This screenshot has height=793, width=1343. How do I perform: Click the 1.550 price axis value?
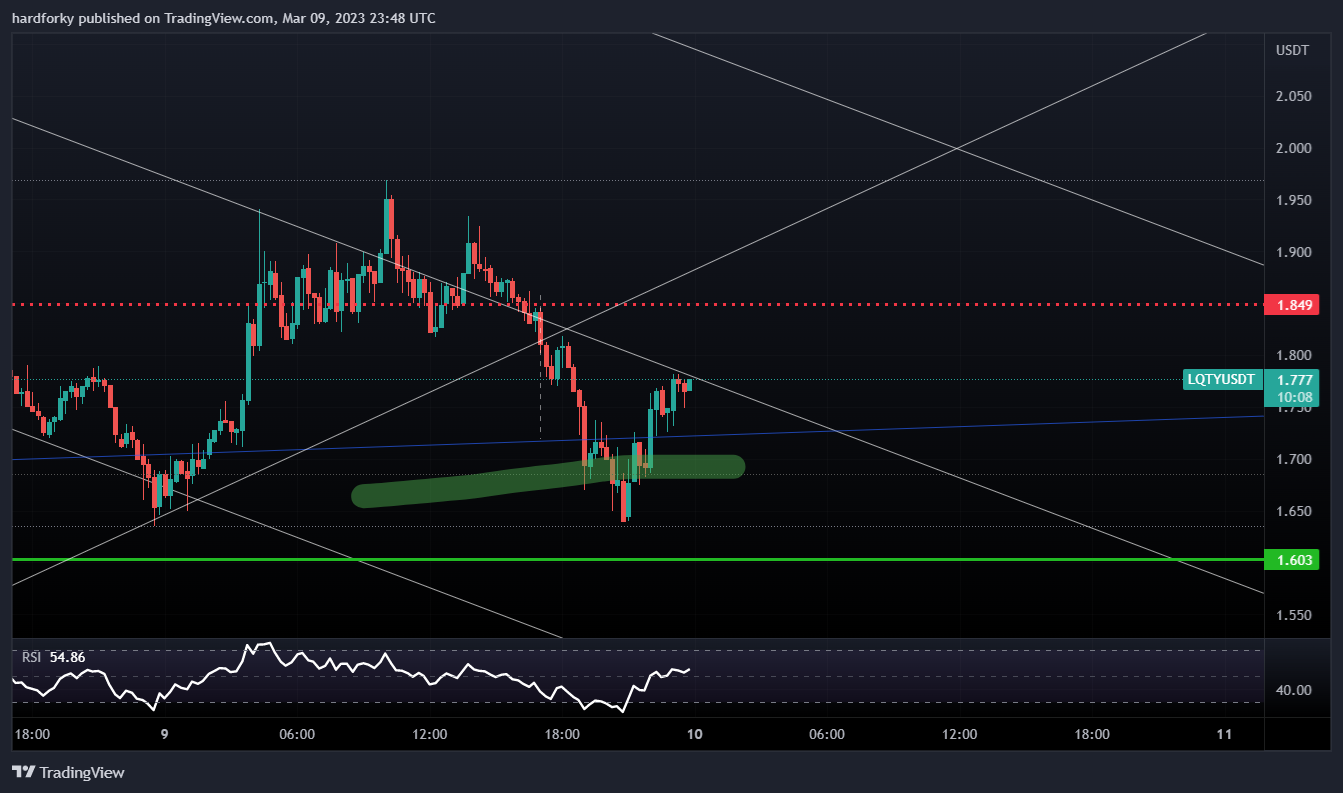(1294, 615)
